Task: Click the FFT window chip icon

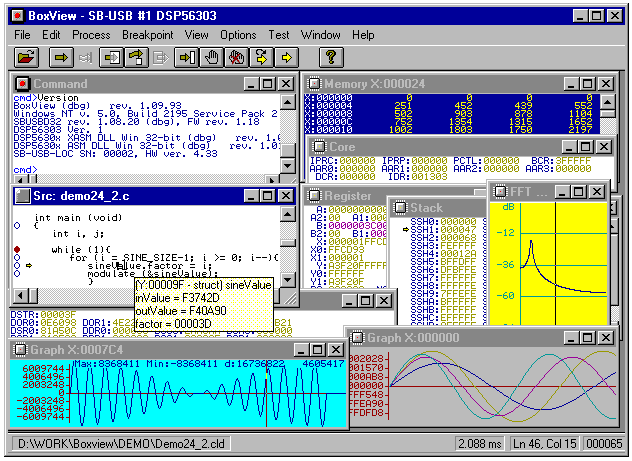Action: tap(500, 191)
